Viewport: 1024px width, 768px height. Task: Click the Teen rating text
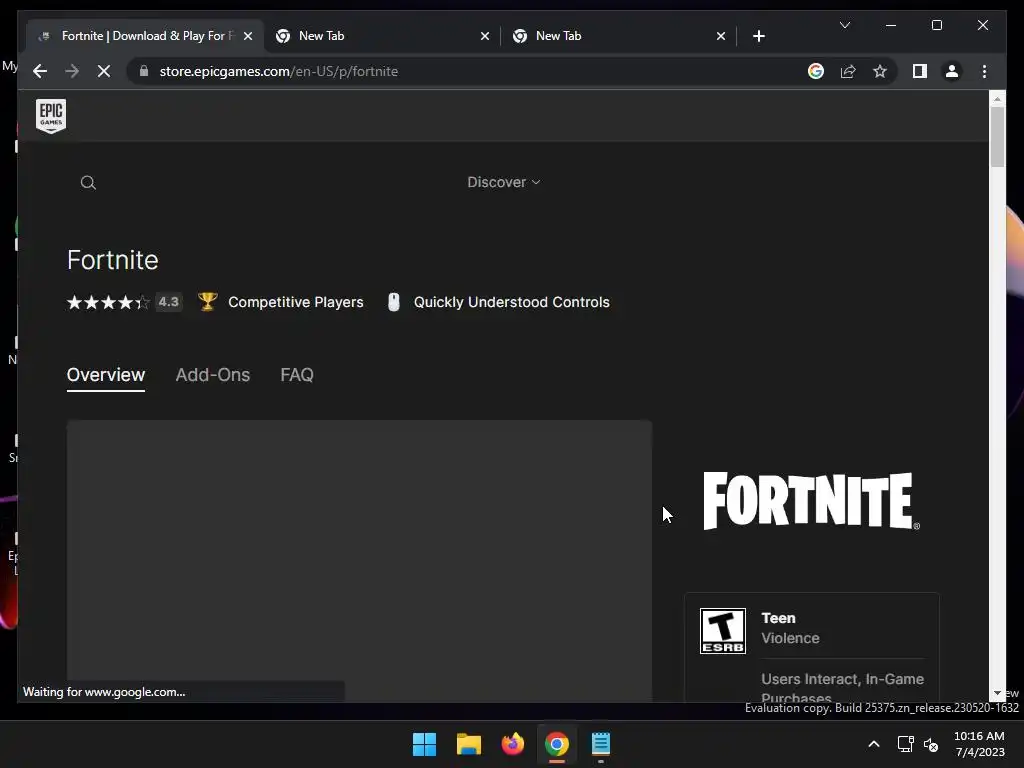point(778,618)
